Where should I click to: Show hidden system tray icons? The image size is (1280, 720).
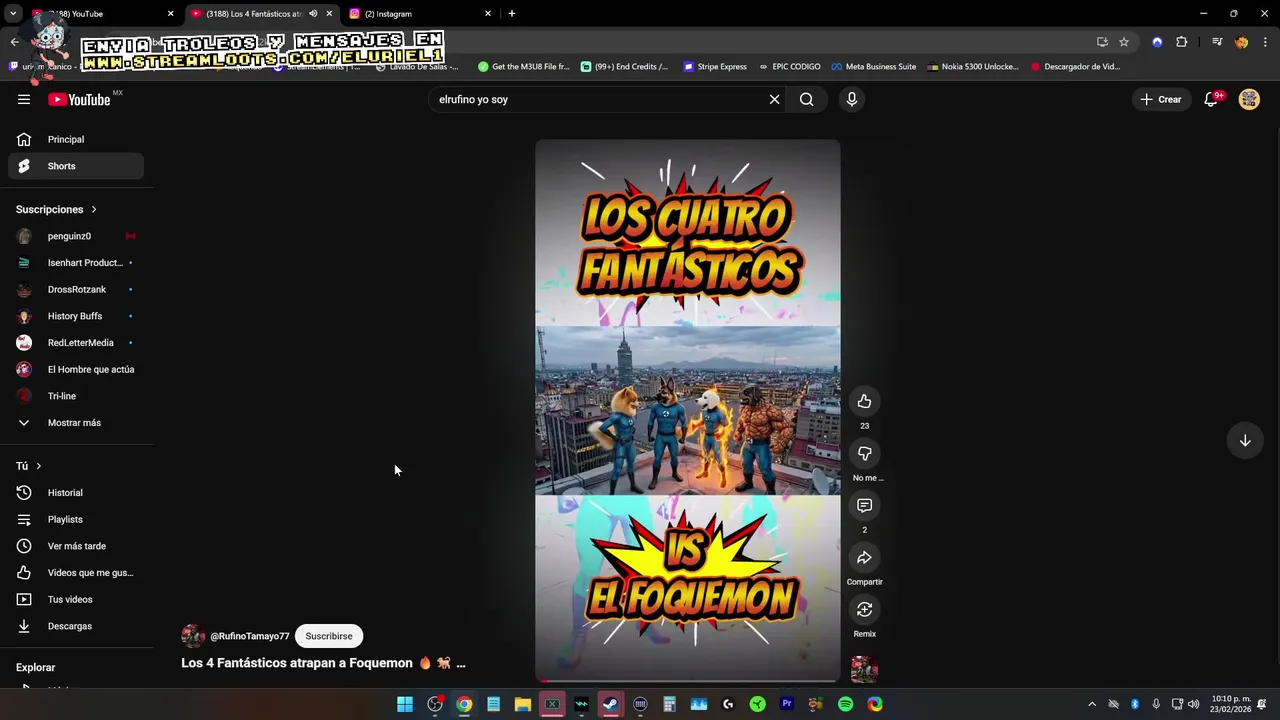coord(1092,704)
